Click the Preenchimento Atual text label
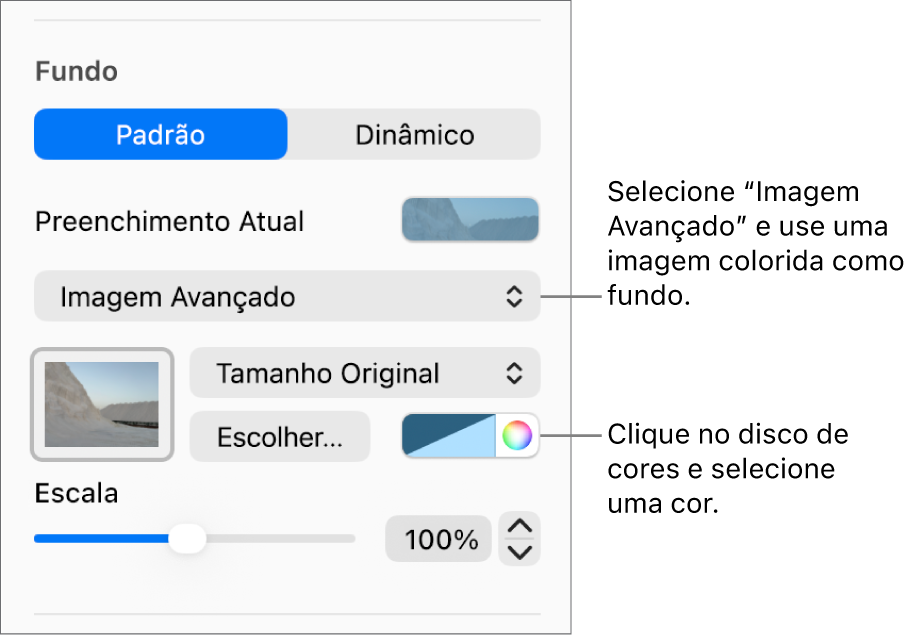The height and width of the screenshot is (636, 912). [x=168, y=221]
